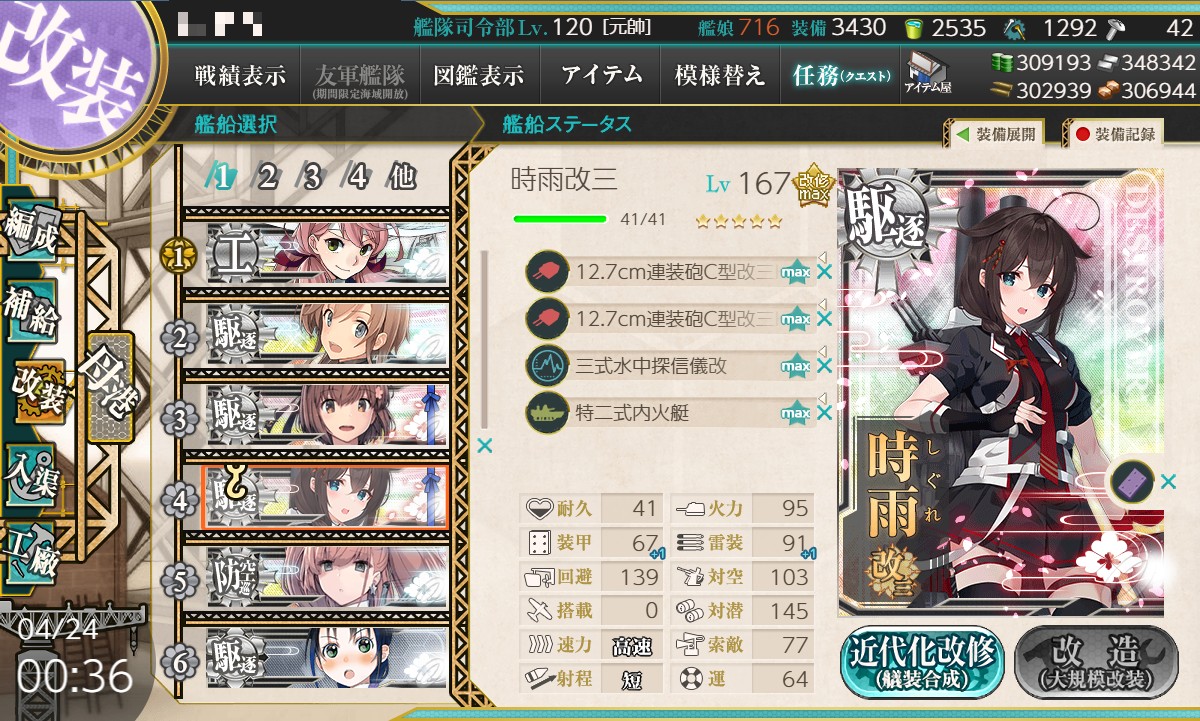Remove the 三式水中探信儀改 equipment with its X
Viewport: 1200px width, 721px height.
824,366
